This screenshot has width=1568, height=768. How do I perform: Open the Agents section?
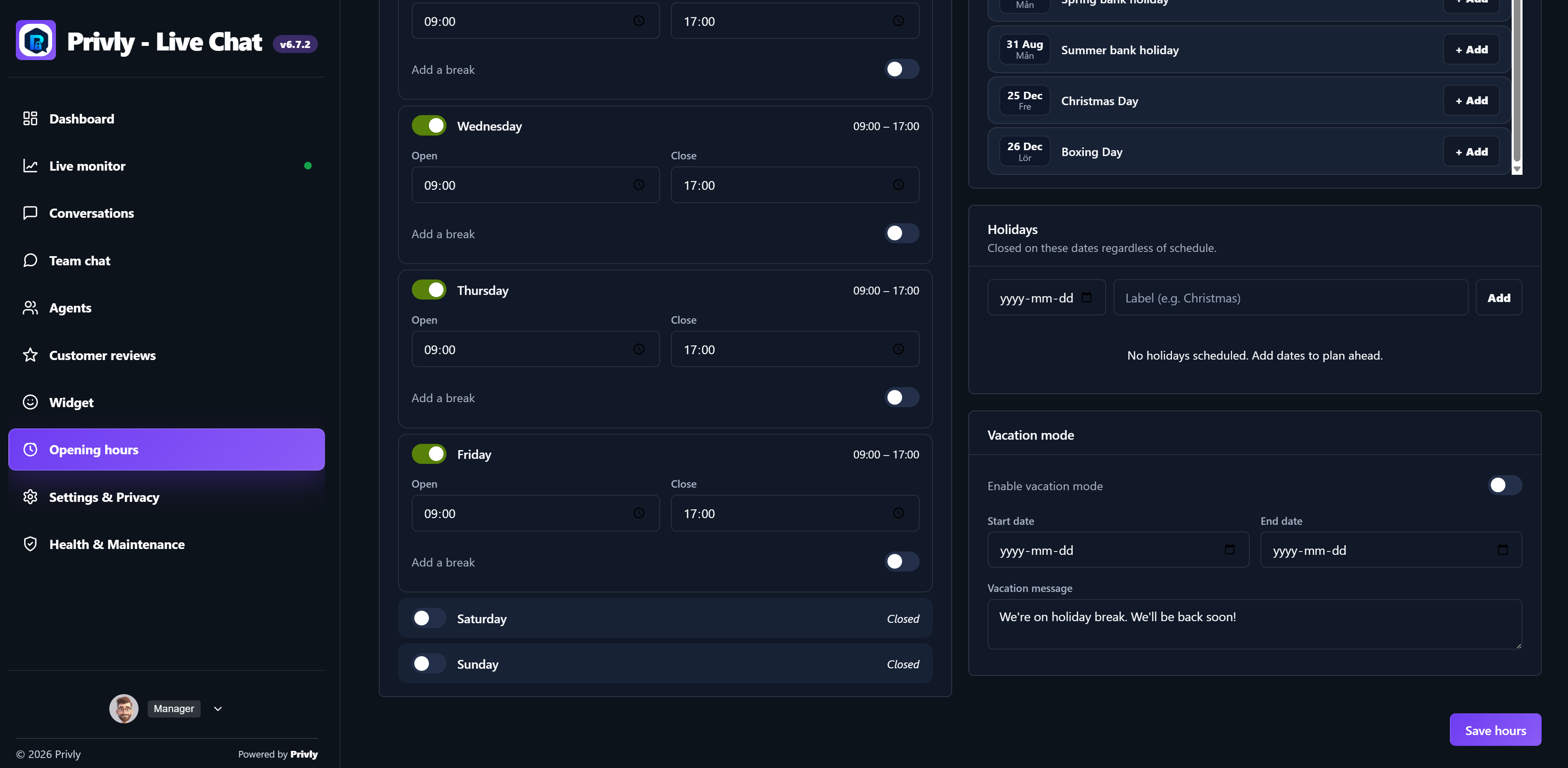click(x=166, y=308)
